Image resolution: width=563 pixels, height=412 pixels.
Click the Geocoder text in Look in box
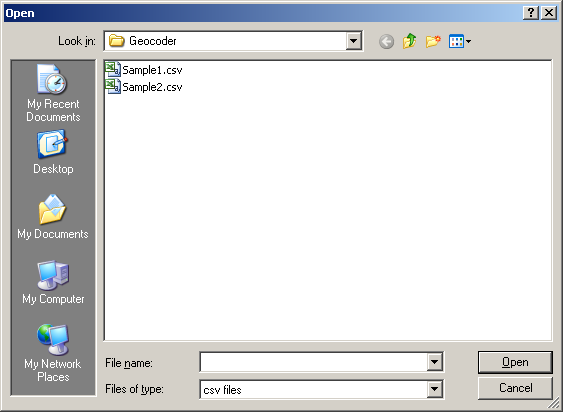(153, 41)
